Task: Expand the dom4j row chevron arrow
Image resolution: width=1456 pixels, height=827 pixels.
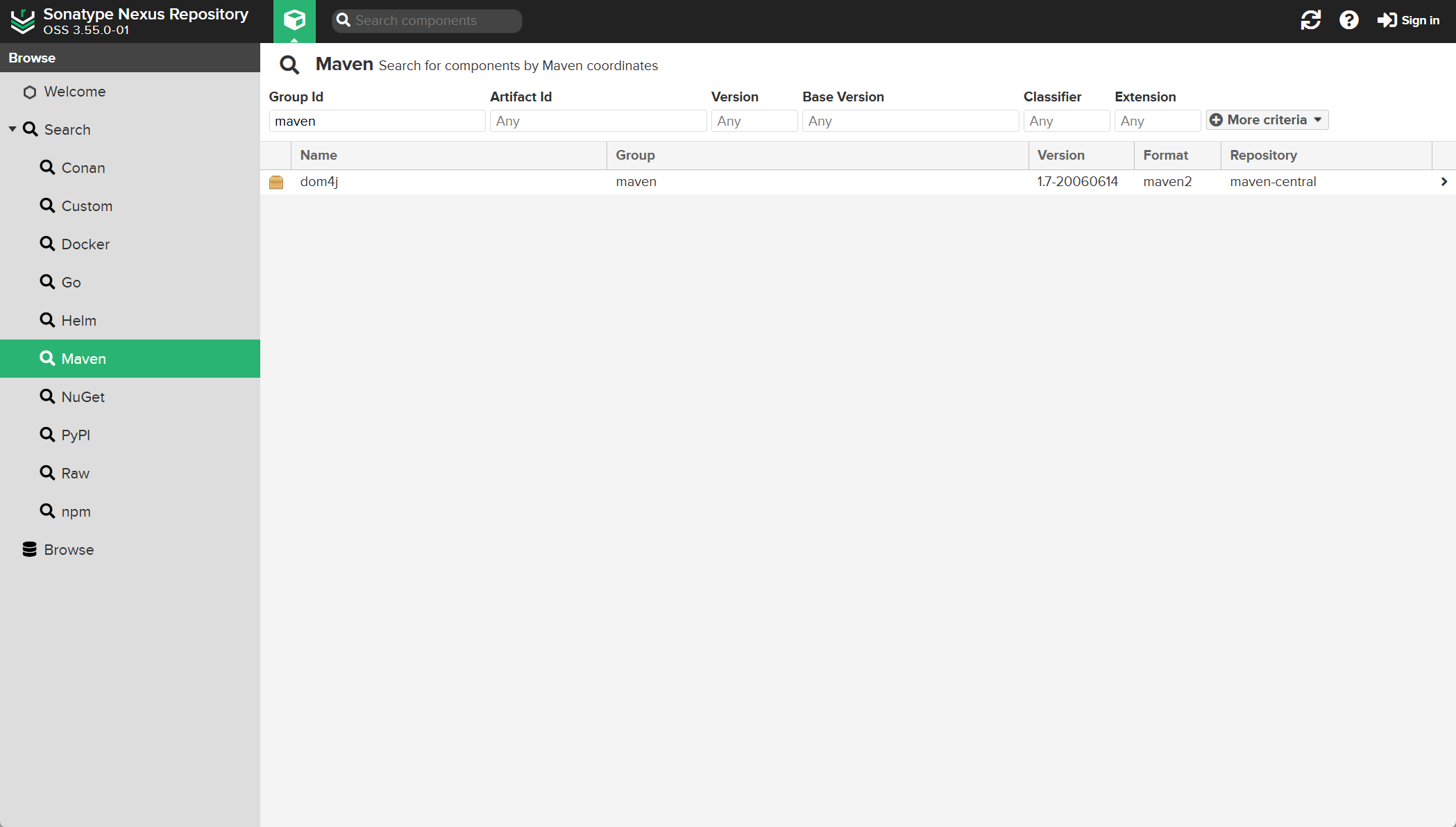Action: [x=1444, y=182]
